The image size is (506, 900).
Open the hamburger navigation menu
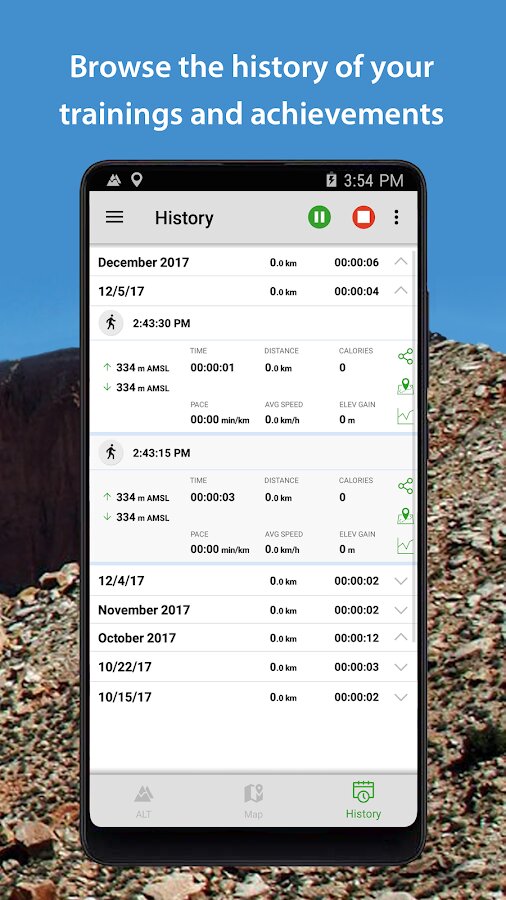[114, 217]
